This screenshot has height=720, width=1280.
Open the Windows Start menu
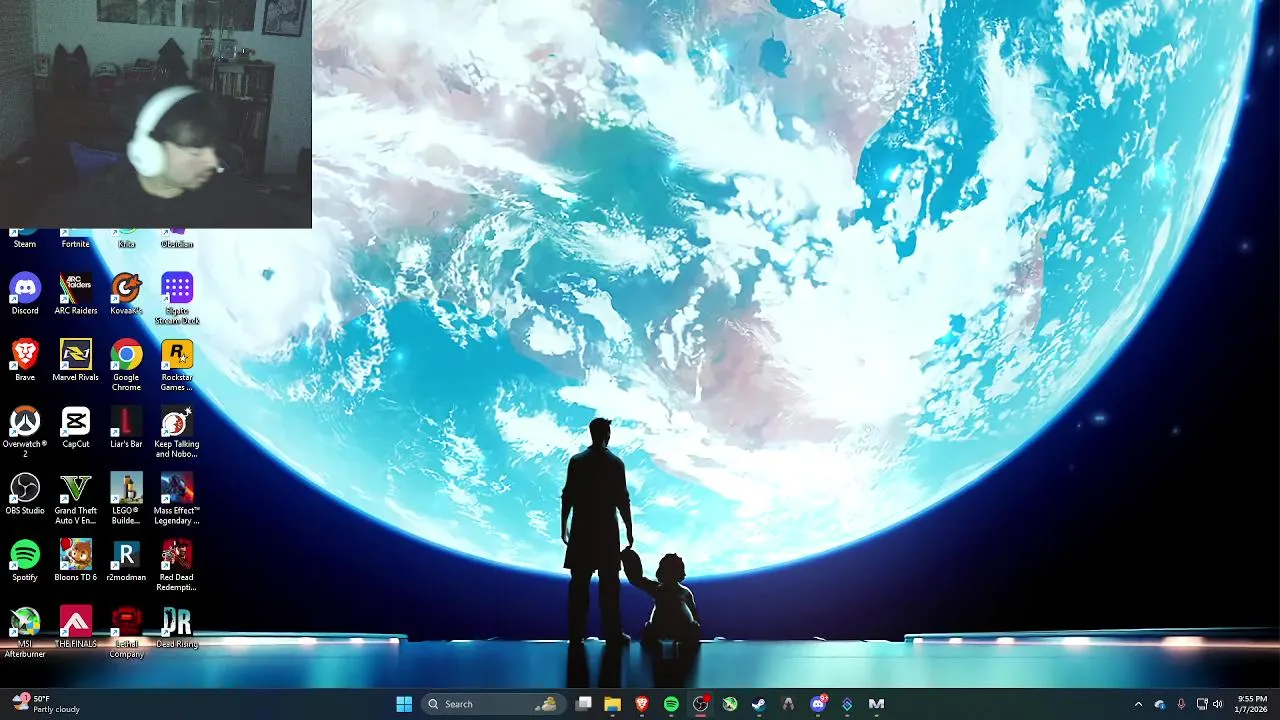click(404, 704)
